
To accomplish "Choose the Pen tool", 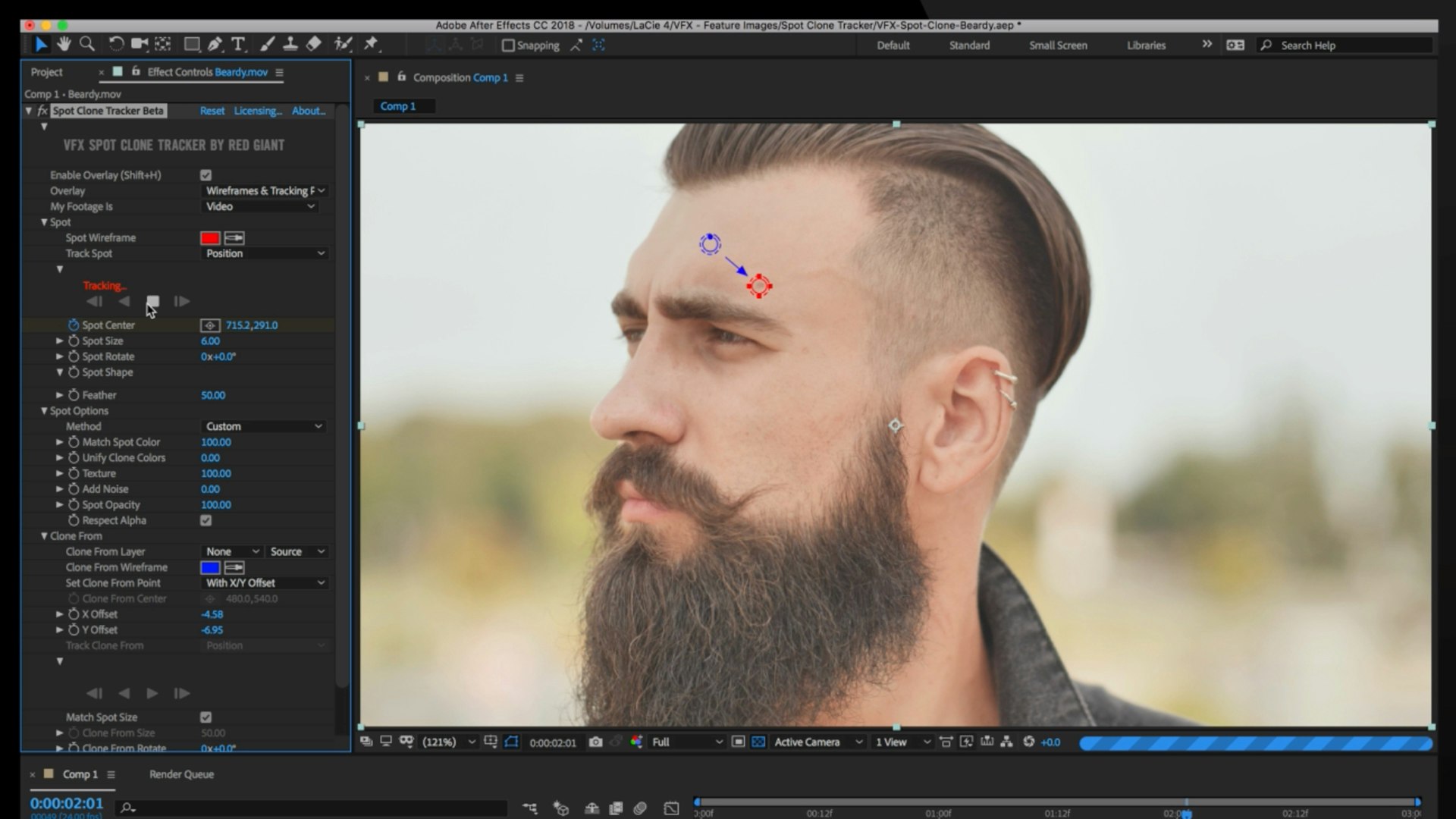I will pyautogui.click(x=215, y=44).
